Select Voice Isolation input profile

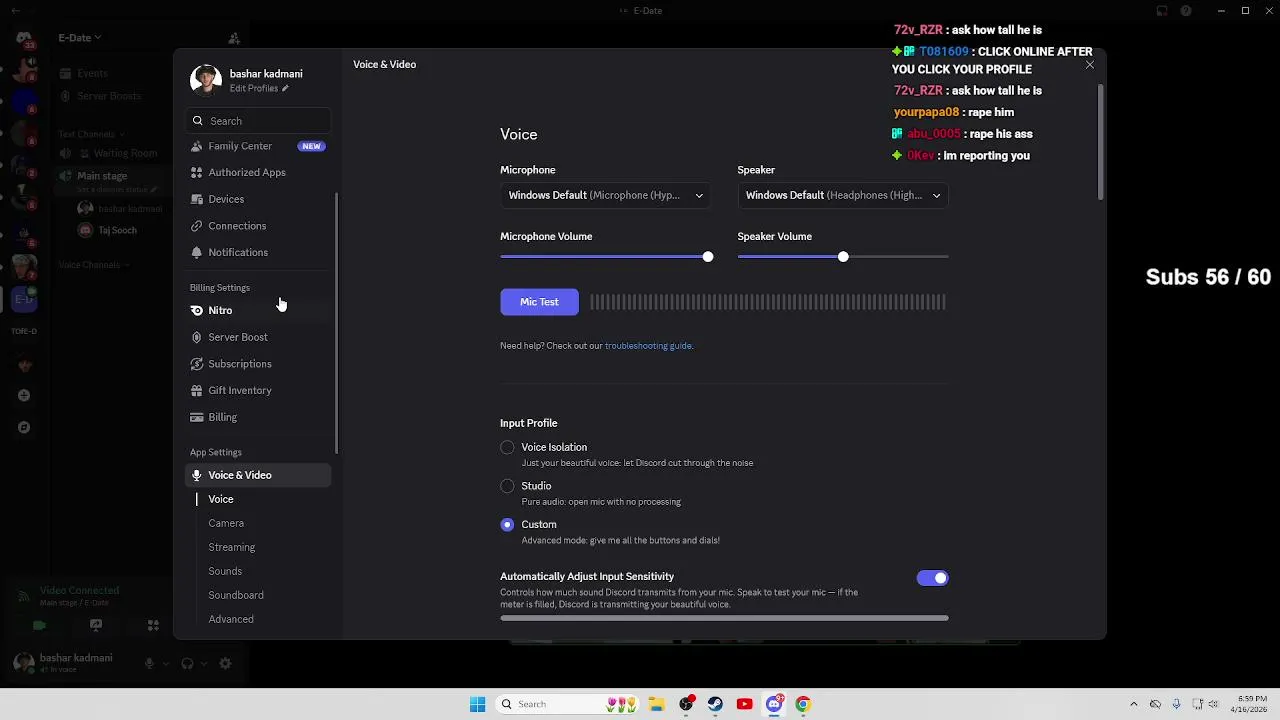[507, 447]
